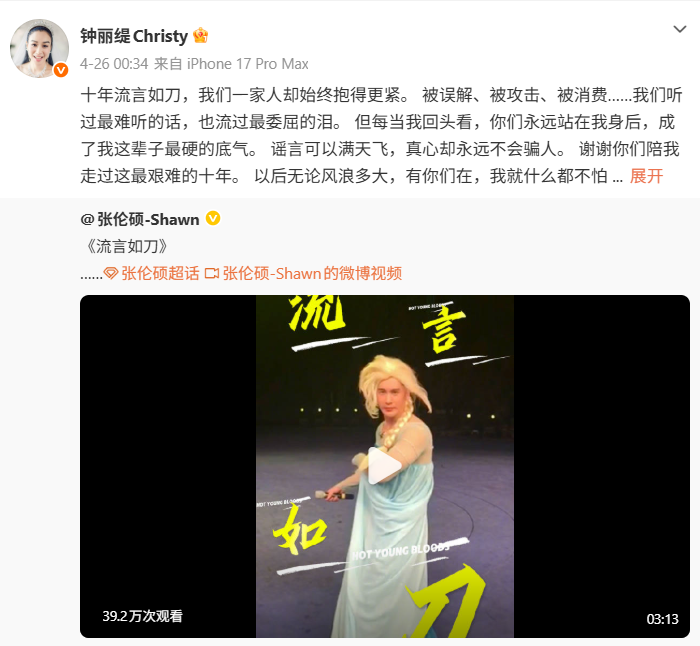Expand the full post with 展开

point(646,176)
